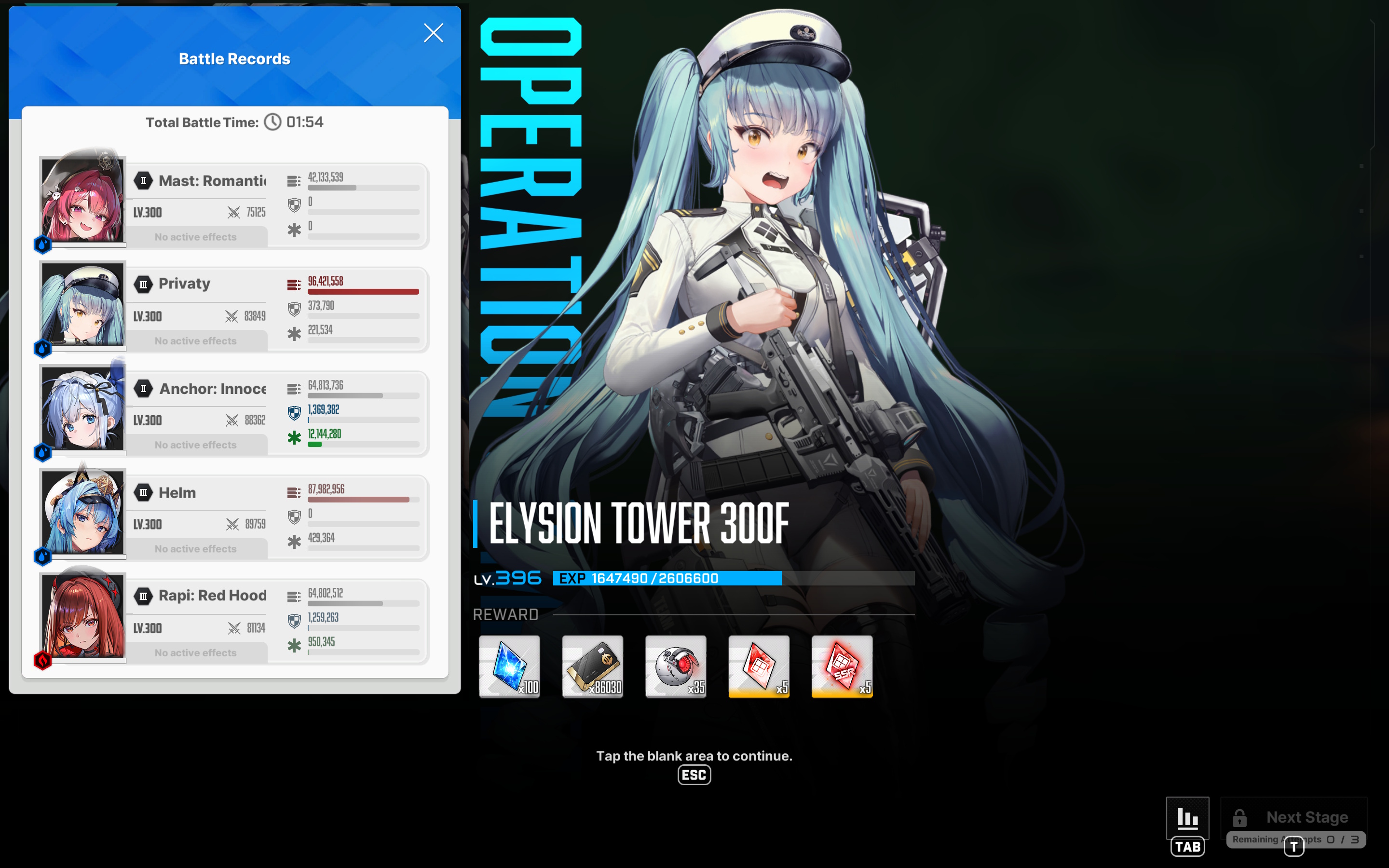Click the LV.396 commander level

(x=507, y=578)
